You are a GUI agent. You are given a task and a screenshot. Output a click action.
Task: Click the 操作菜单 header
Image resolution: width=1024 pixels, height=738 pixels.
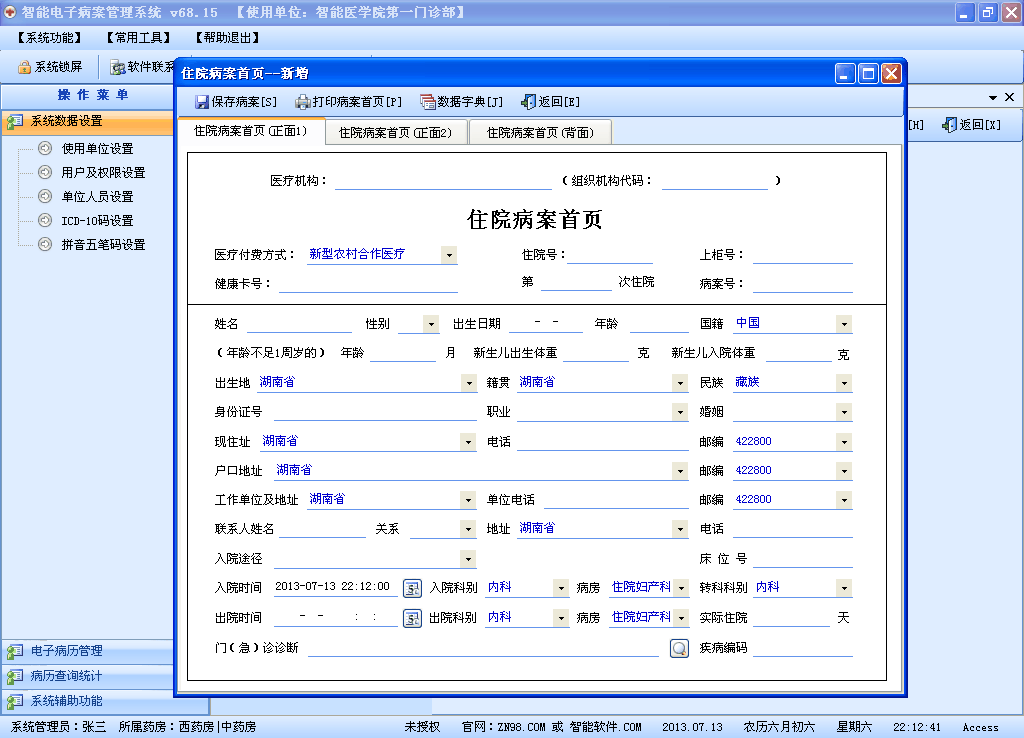[93, 95]
